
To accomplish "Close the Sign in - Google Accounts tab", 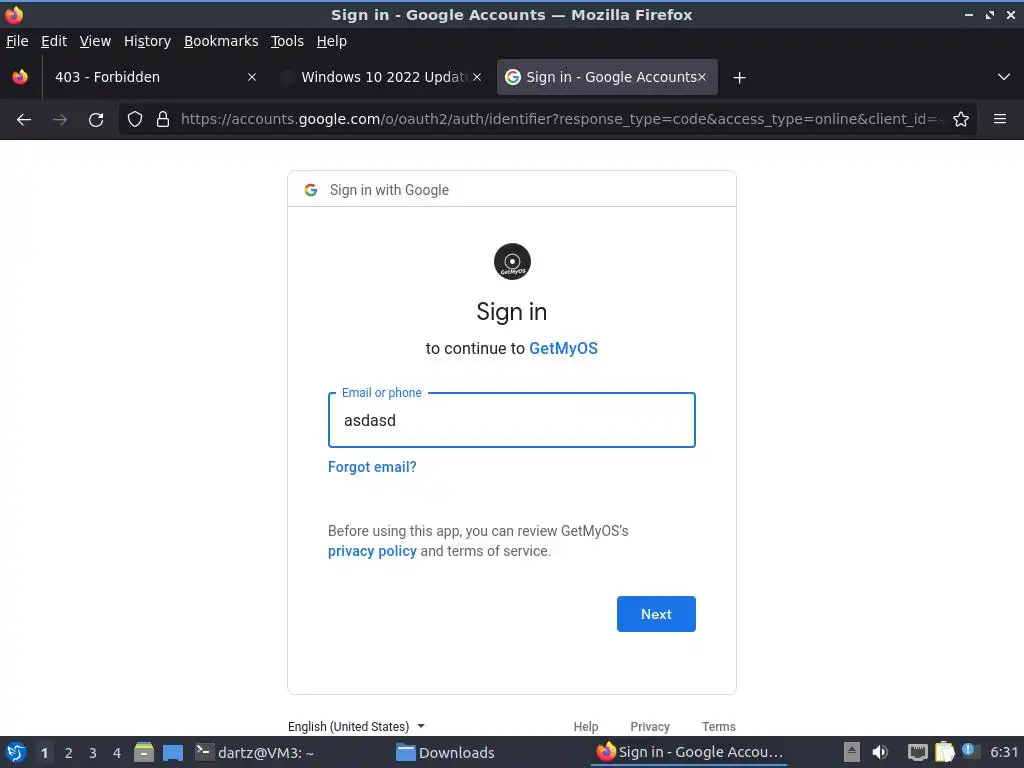I will [x=702, y=77].
